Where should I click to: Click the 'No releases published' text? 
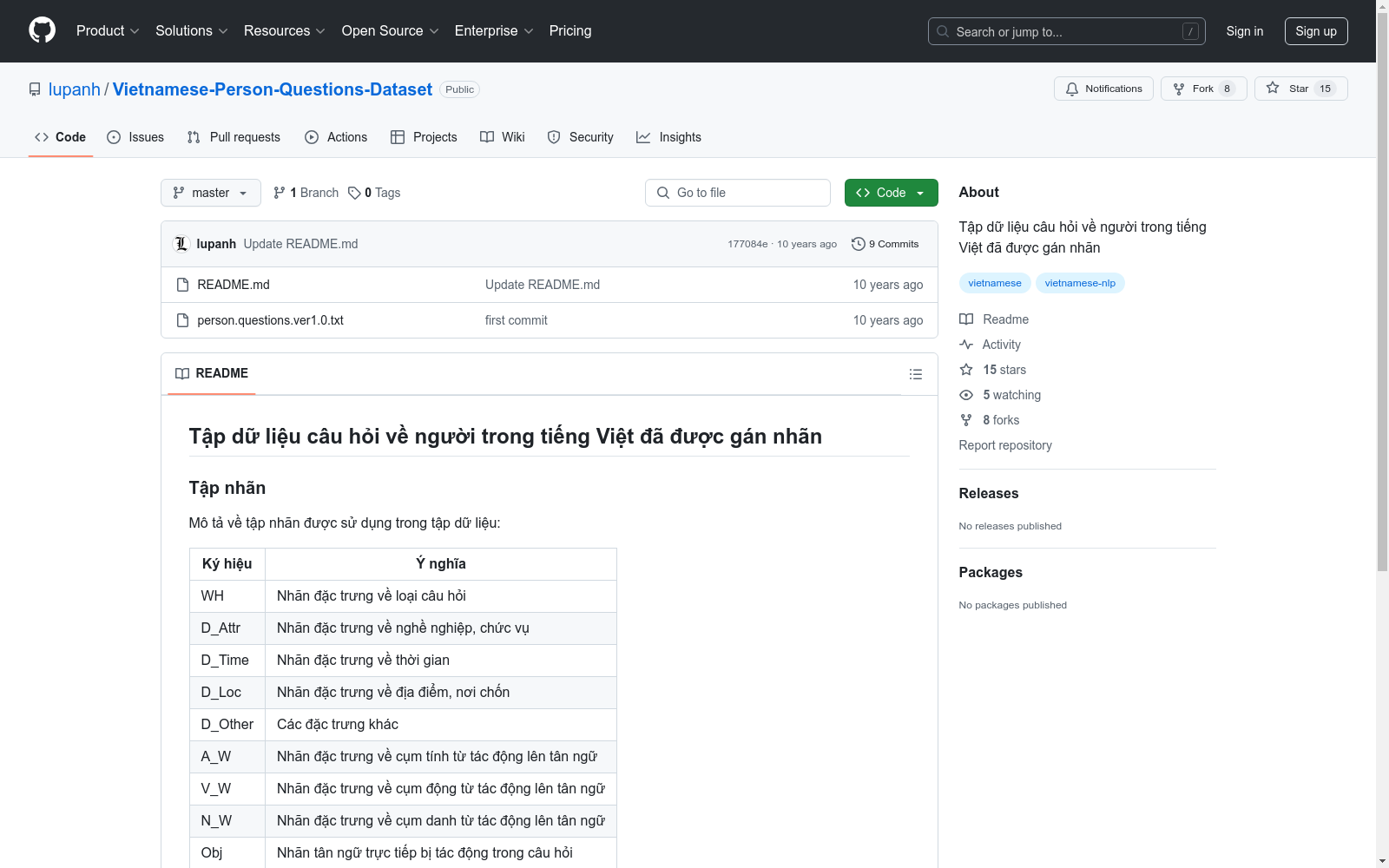tap(1010, 526)
